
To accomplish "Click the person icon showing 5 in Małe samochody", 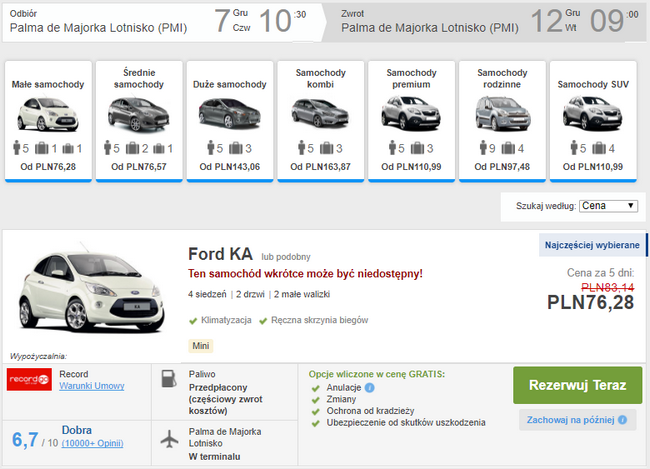I will point(17,147).
